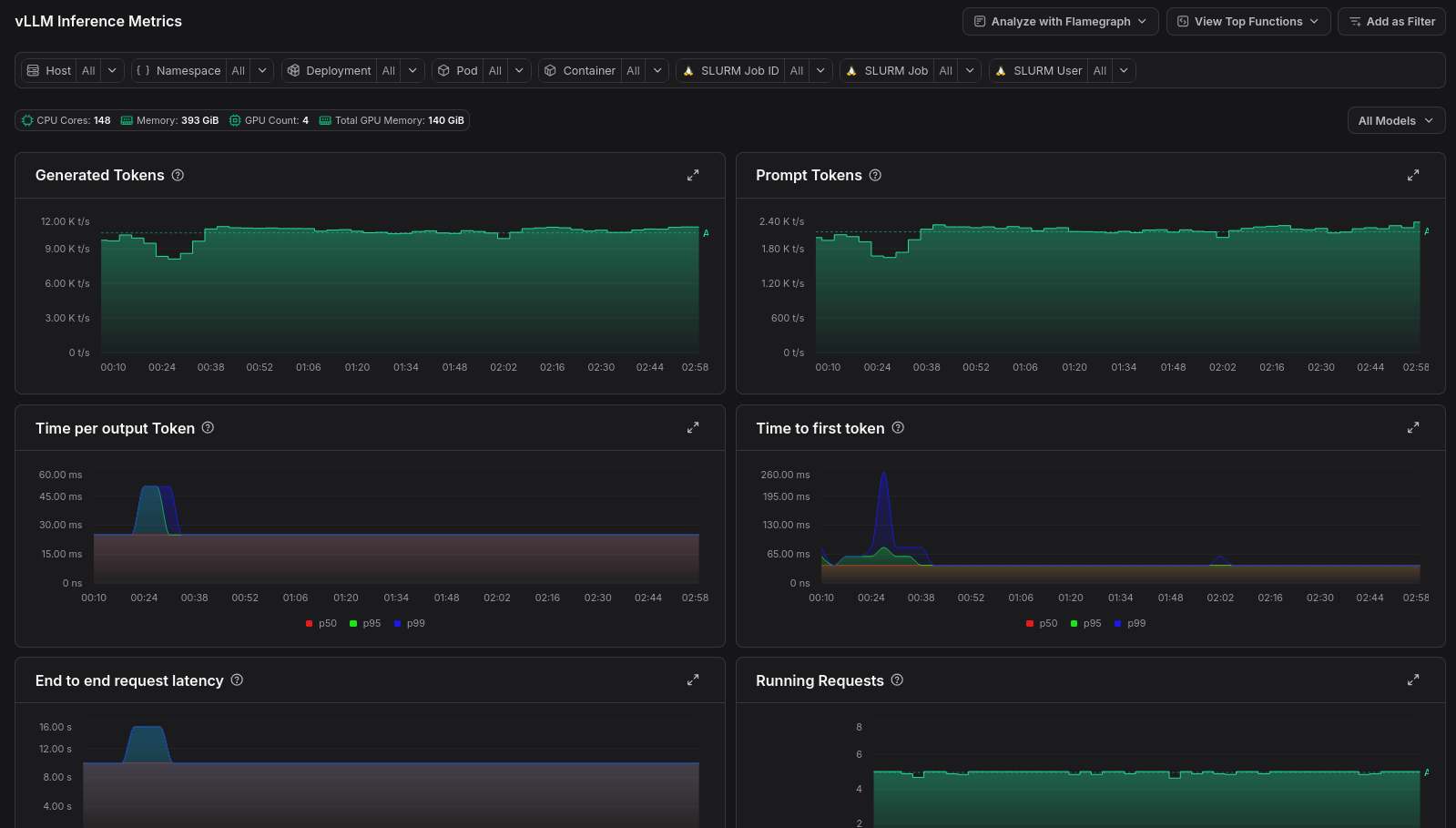The width and height of the screenshot is (1456, 828).
Task: Click the Total GPU Memory icon
Action: [x=325, y=120]
